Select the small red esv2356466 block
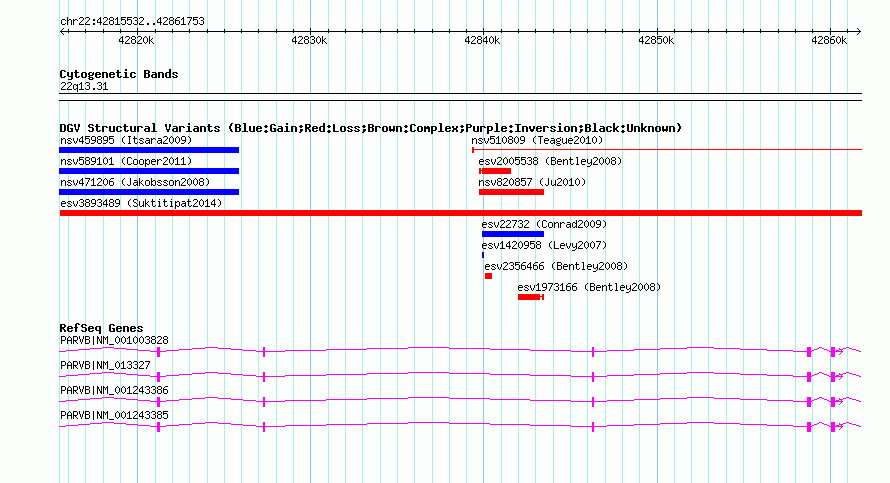 coord(489,276)
